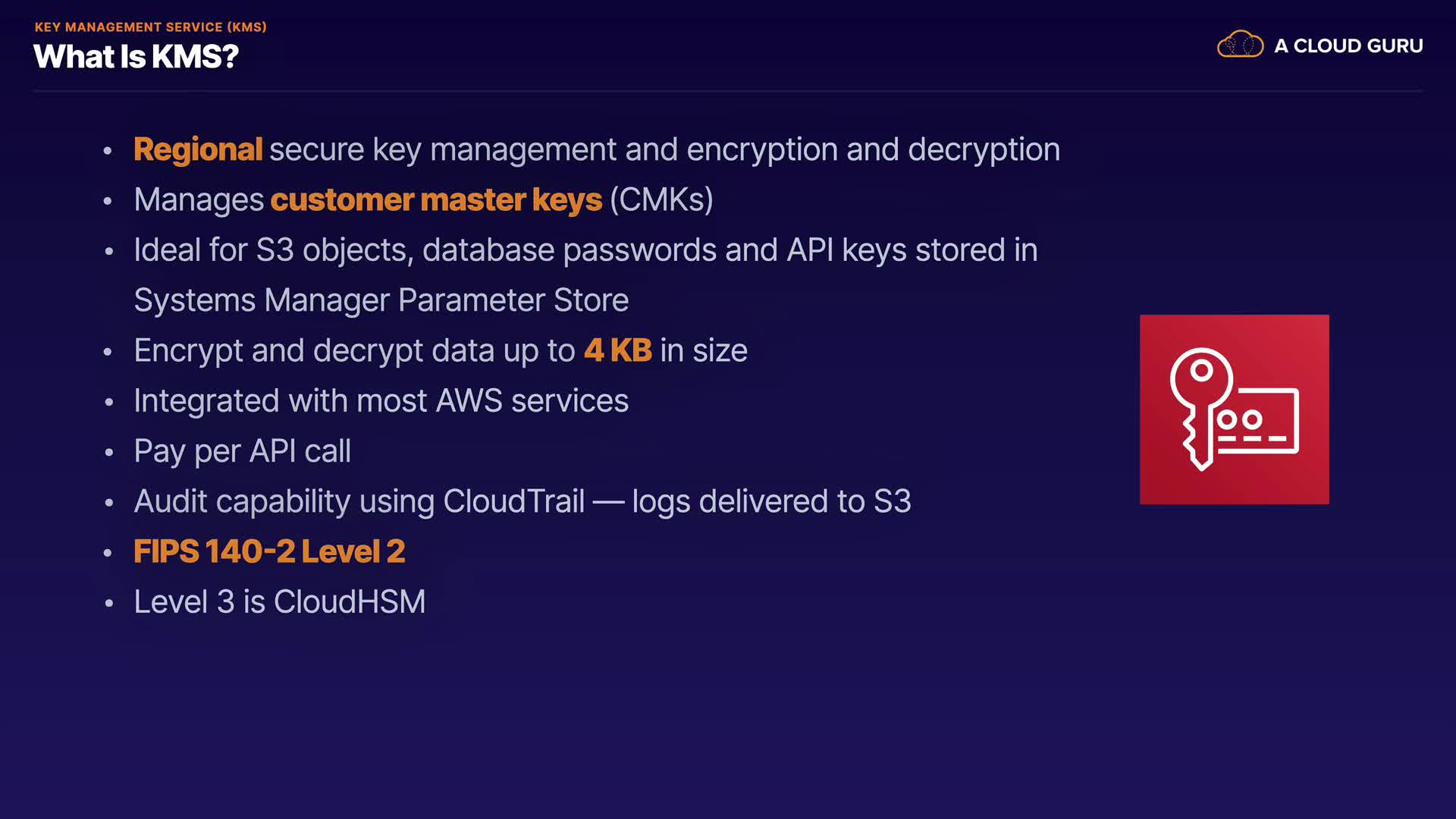Click "Encrypt and decrypt data" bullet text
Viewport: 1456px width, 819px height.
(x=314, y=350)
